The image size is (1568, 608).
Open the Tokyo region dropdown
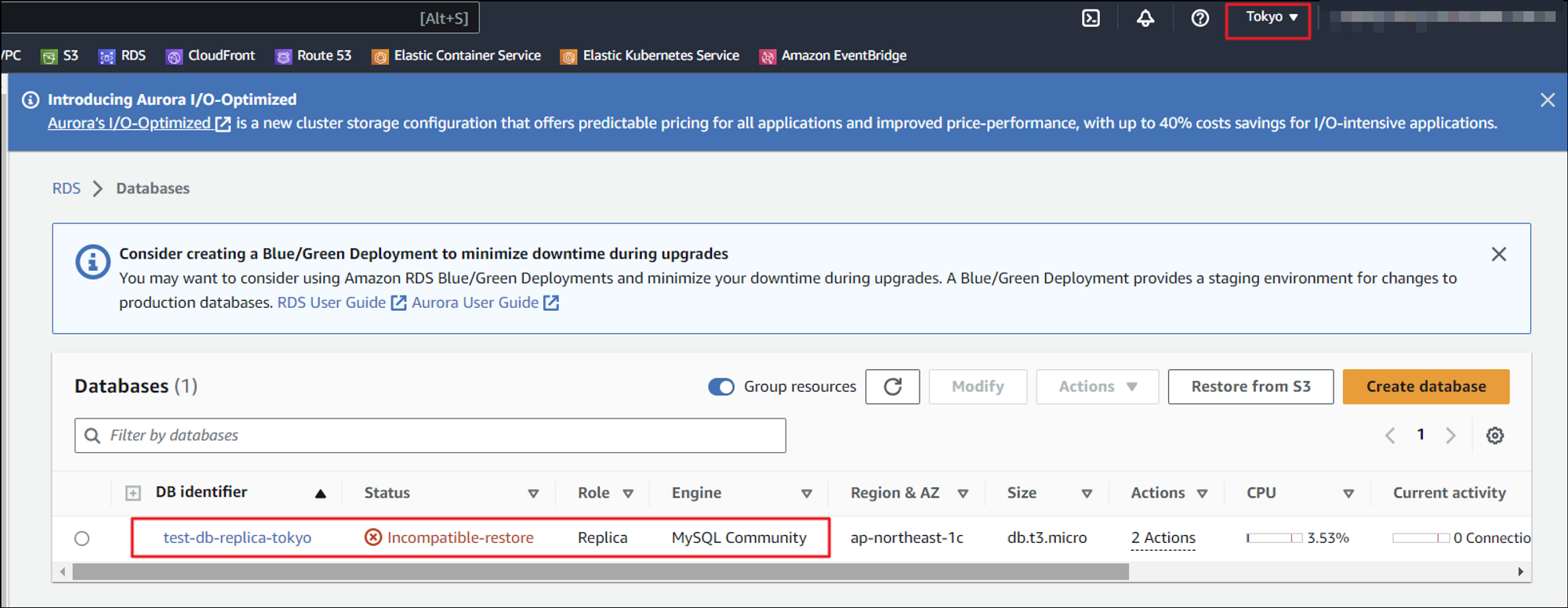pos(1270,17)
